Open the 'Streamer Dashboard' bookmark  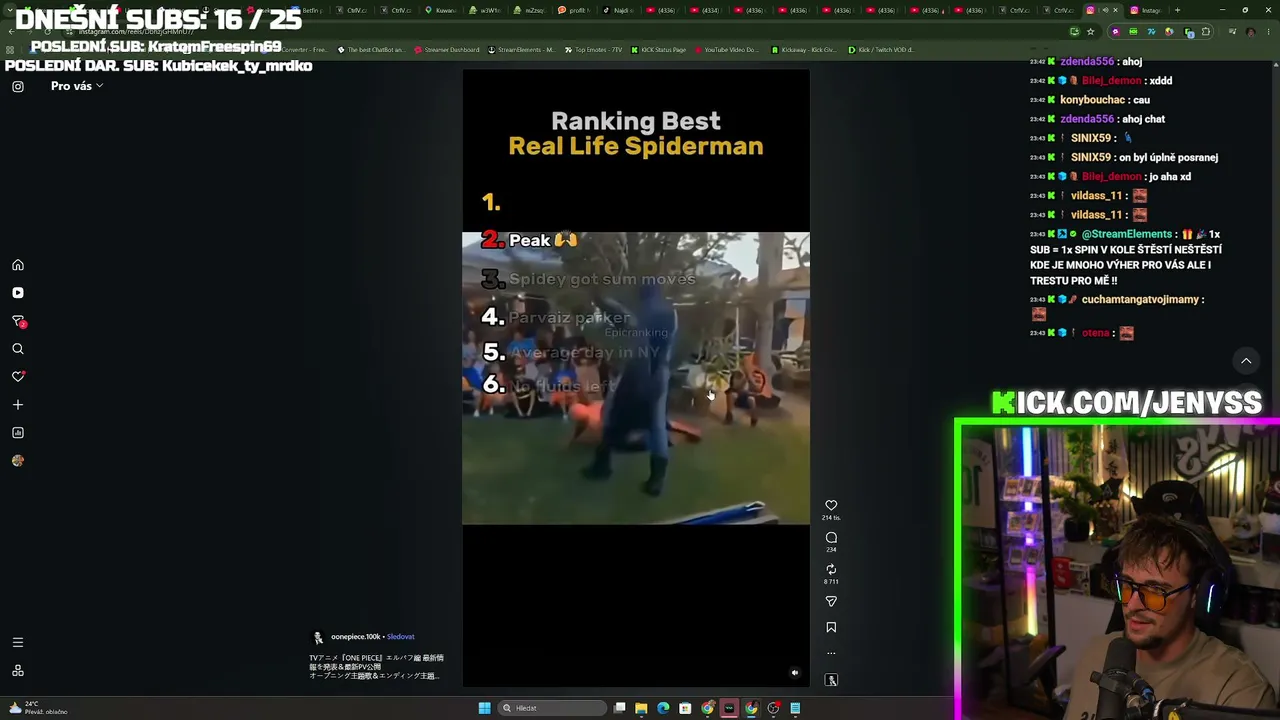tap(446, 50)
